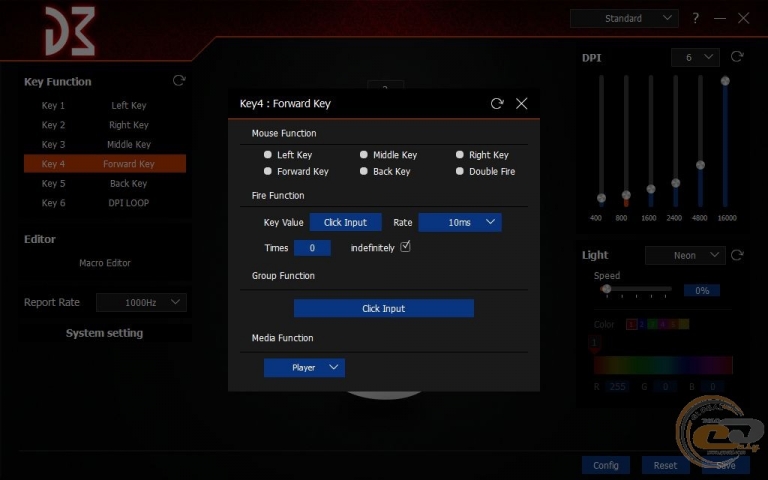This screenshot has height=480, width=768.
Task: Open the Player media function dropdown
Action: [x=304, y=368]
